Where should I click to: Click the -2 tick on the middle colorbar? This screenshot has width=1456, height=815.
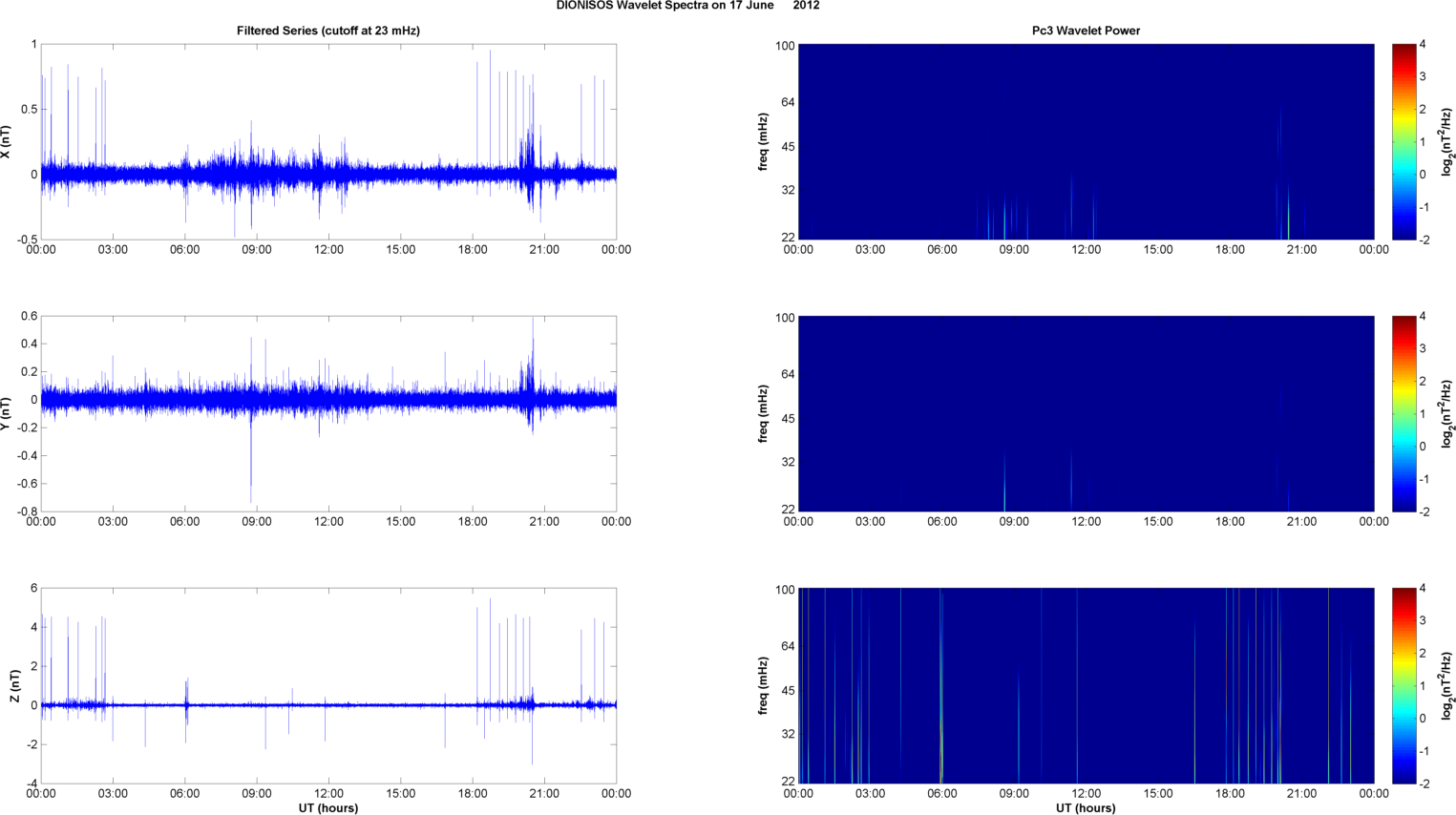[1424, 512]
